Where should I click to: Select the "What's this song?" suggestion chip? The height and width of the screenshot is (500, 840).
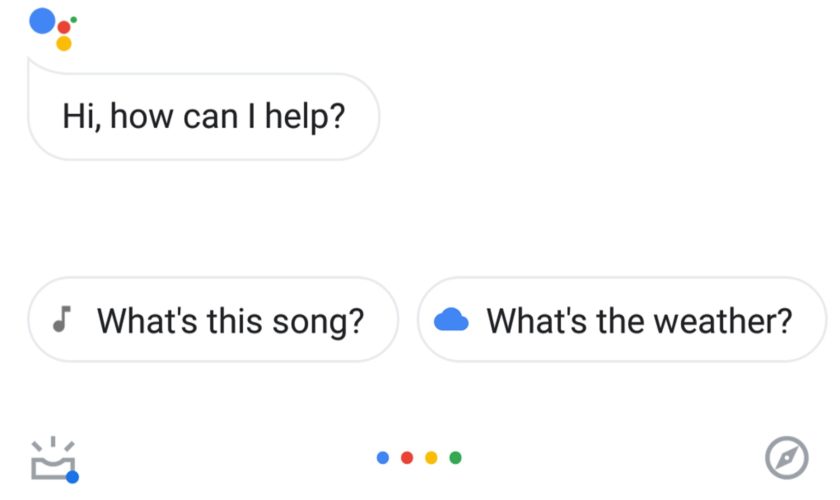(213, 320)
